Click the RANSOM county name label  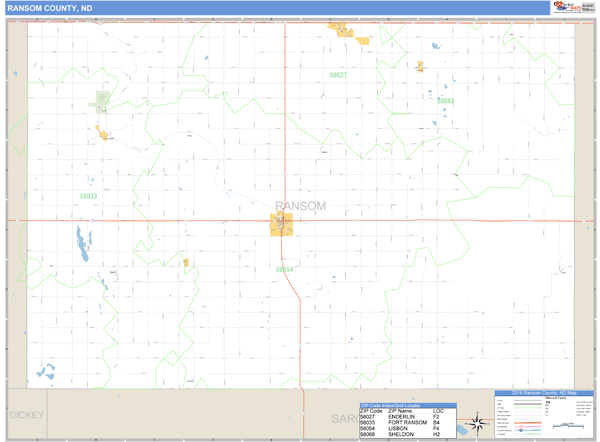click(x=299, y=206)
